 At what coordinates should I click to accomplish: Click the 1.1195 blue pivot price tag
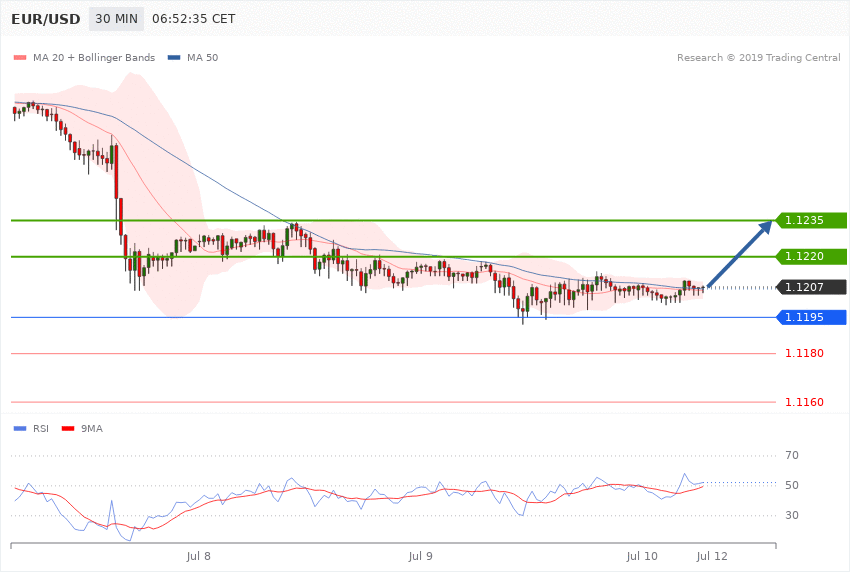click(x=810, y=318)
